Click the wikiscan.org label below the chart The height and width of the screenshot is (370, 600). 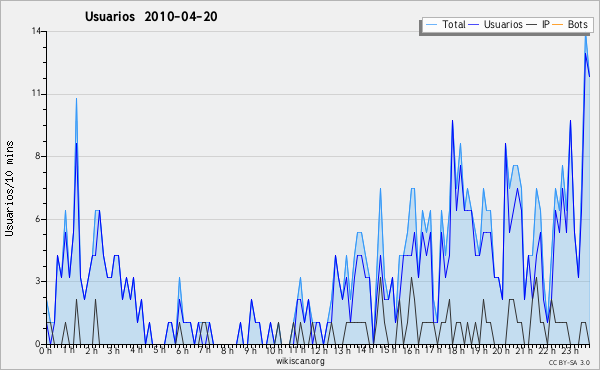click(x=300, y=361)
